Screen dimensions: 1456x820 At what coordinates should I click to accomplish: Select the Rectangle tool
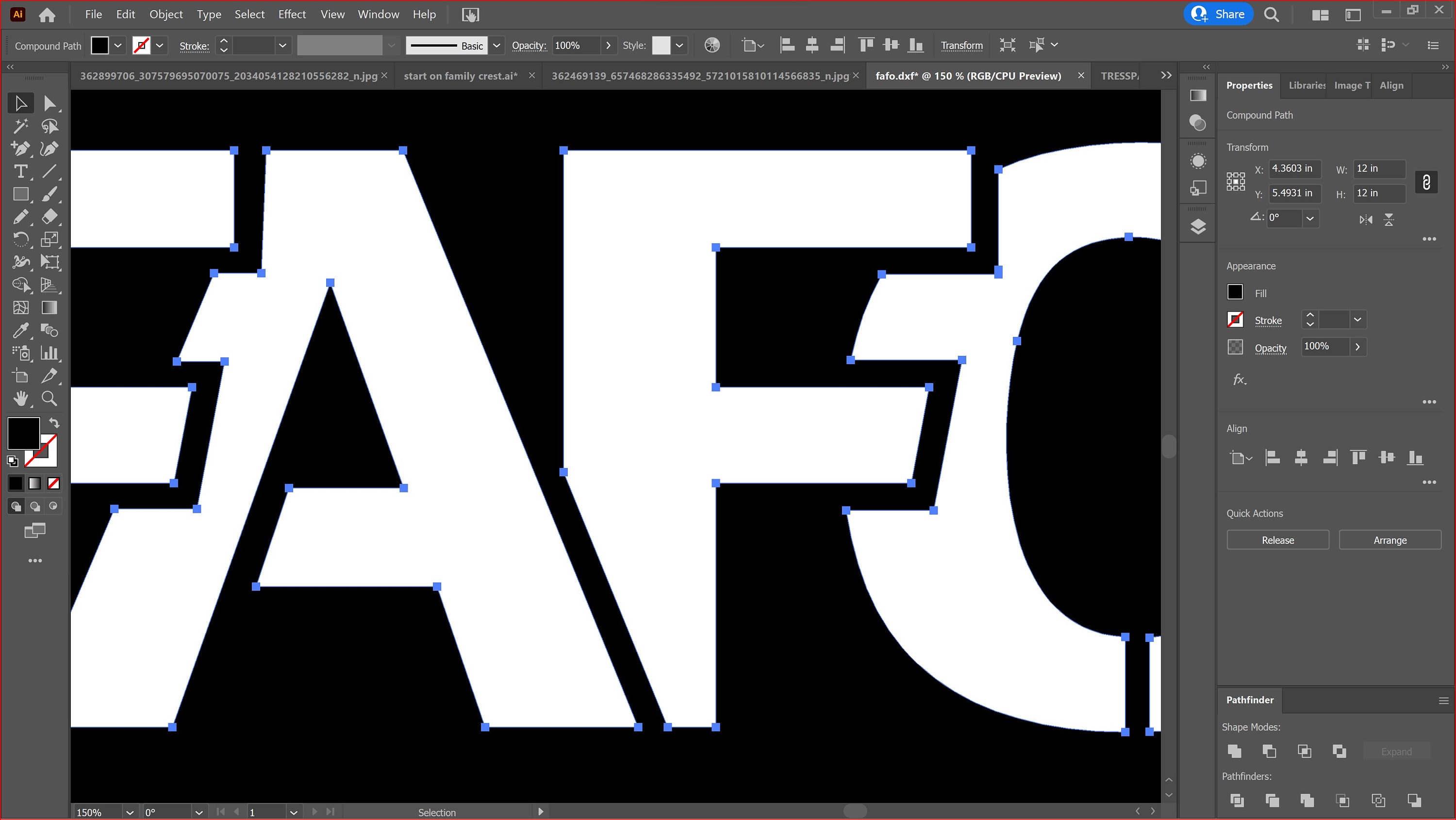[20, 194]
